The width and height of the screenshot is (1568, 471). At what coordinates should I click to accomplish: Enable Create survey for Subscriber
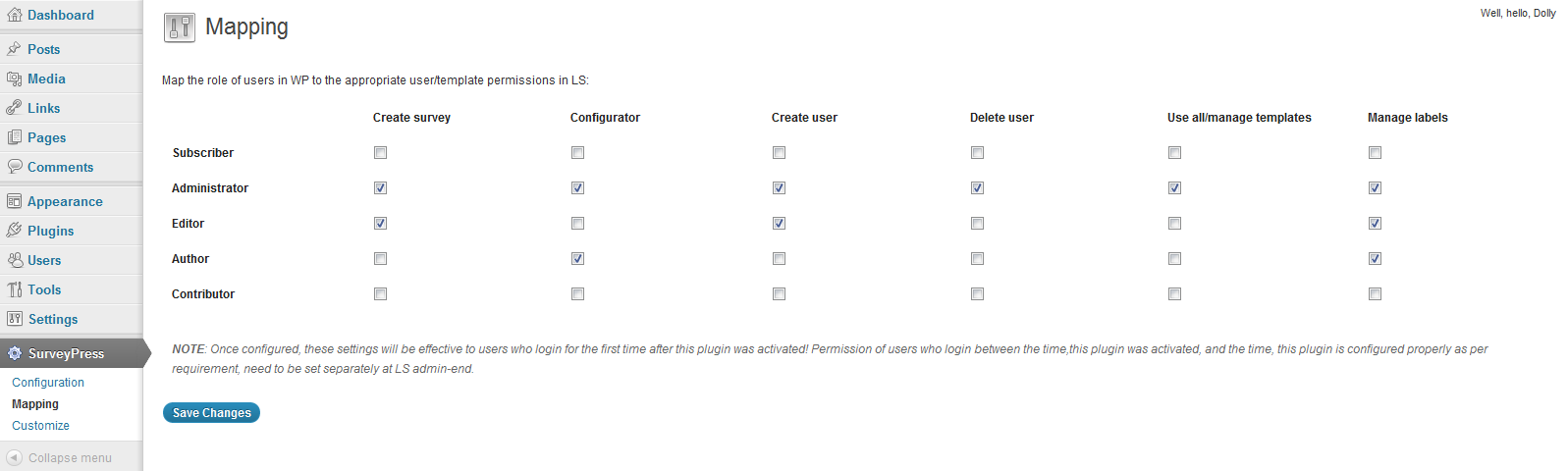pyautogui.click(x=380, y=153)
